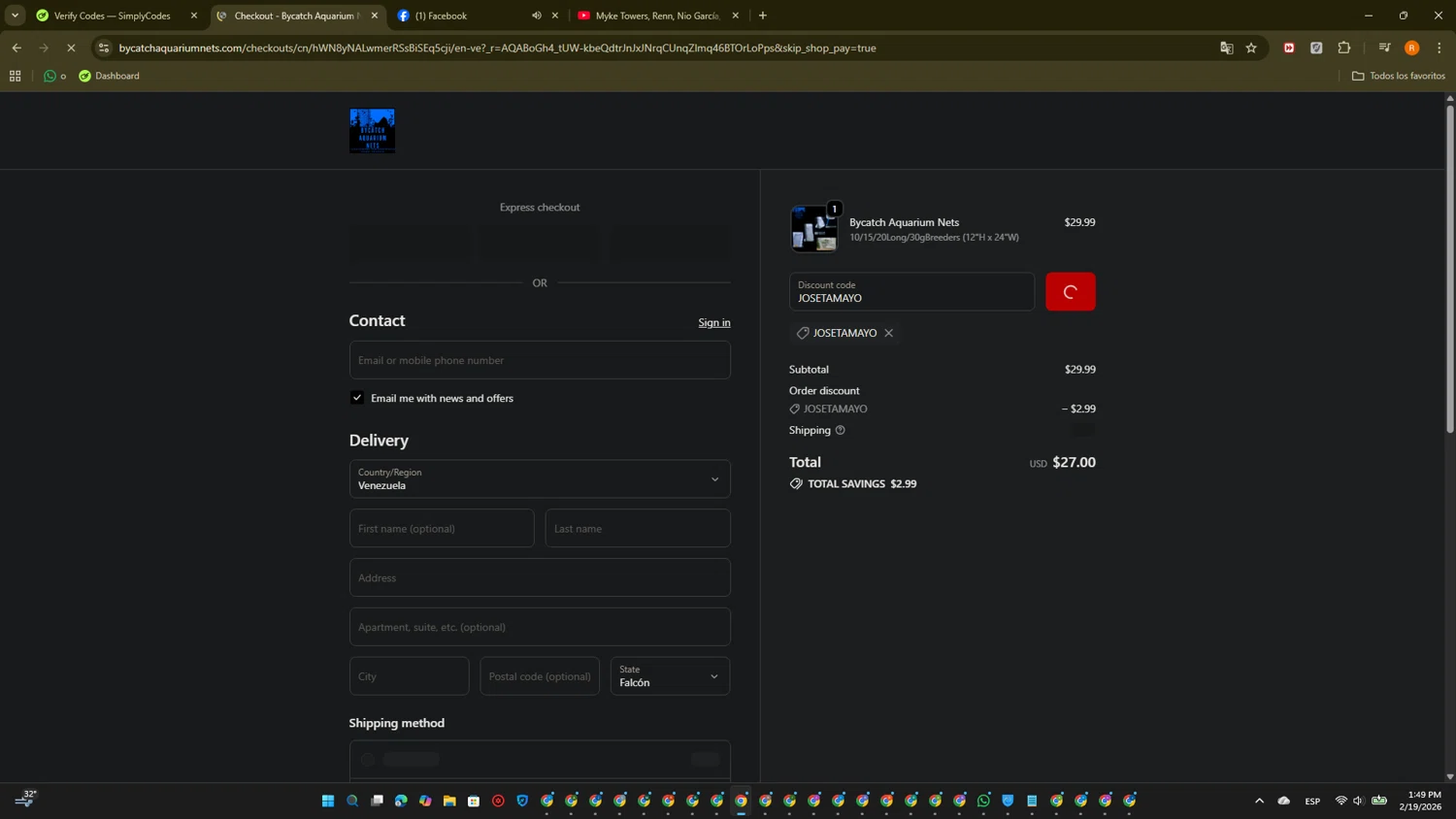Click the red discount apply button
This screenshot has width=1456, height=819.
[x=1071, y=292]
